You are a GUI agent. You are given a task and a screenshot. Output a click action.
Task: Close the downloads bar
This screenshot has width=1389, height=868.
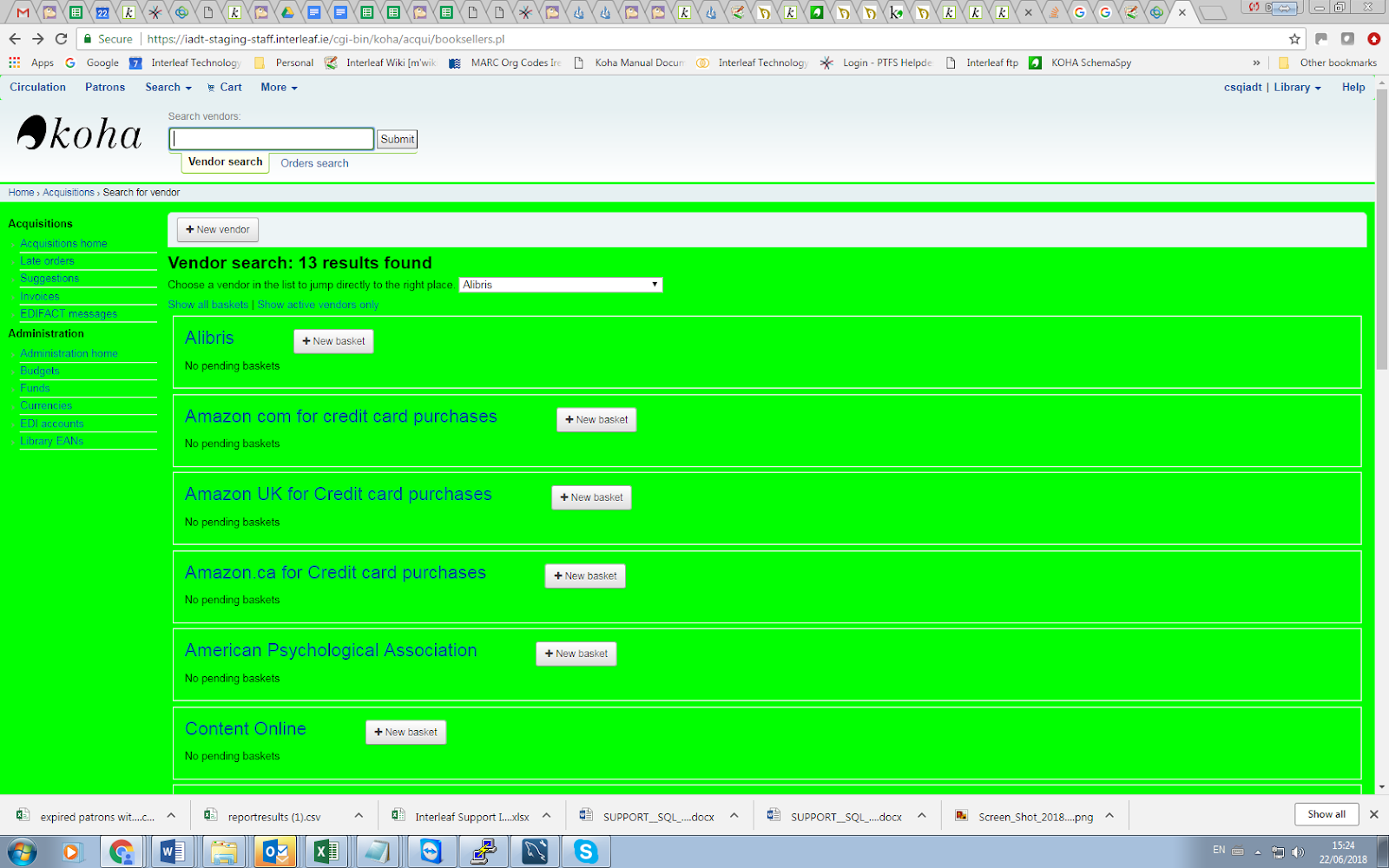(x=1373, y=814)
